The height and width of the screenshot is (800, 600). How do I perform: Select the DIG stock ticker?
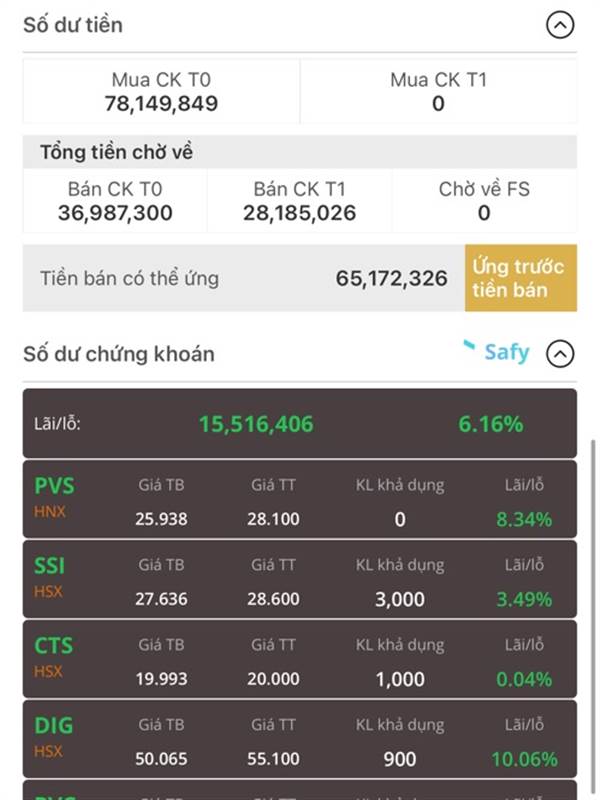pyautogui.click(x=54, y=726)
